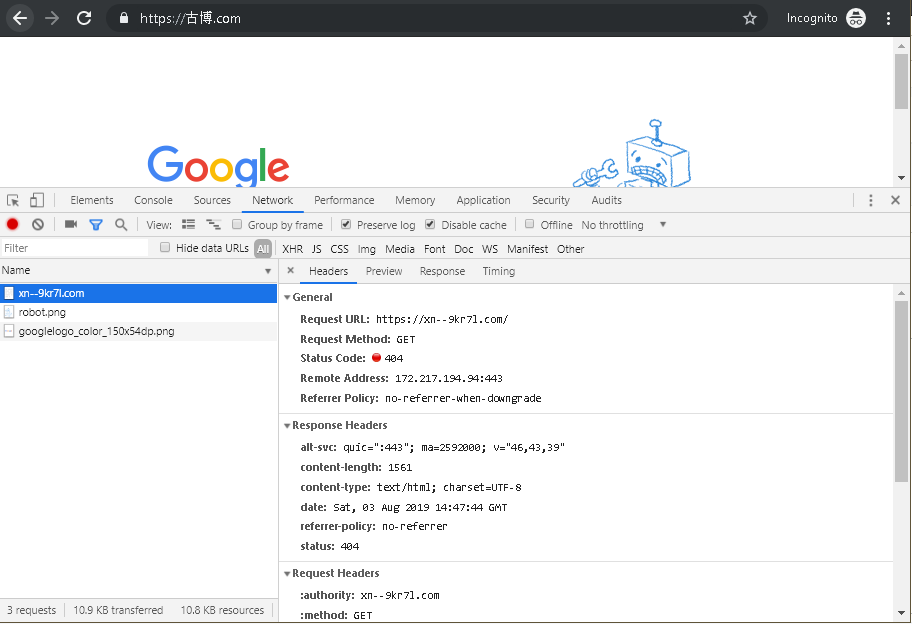Click the page scrollbar down arrow

[901, 178]
